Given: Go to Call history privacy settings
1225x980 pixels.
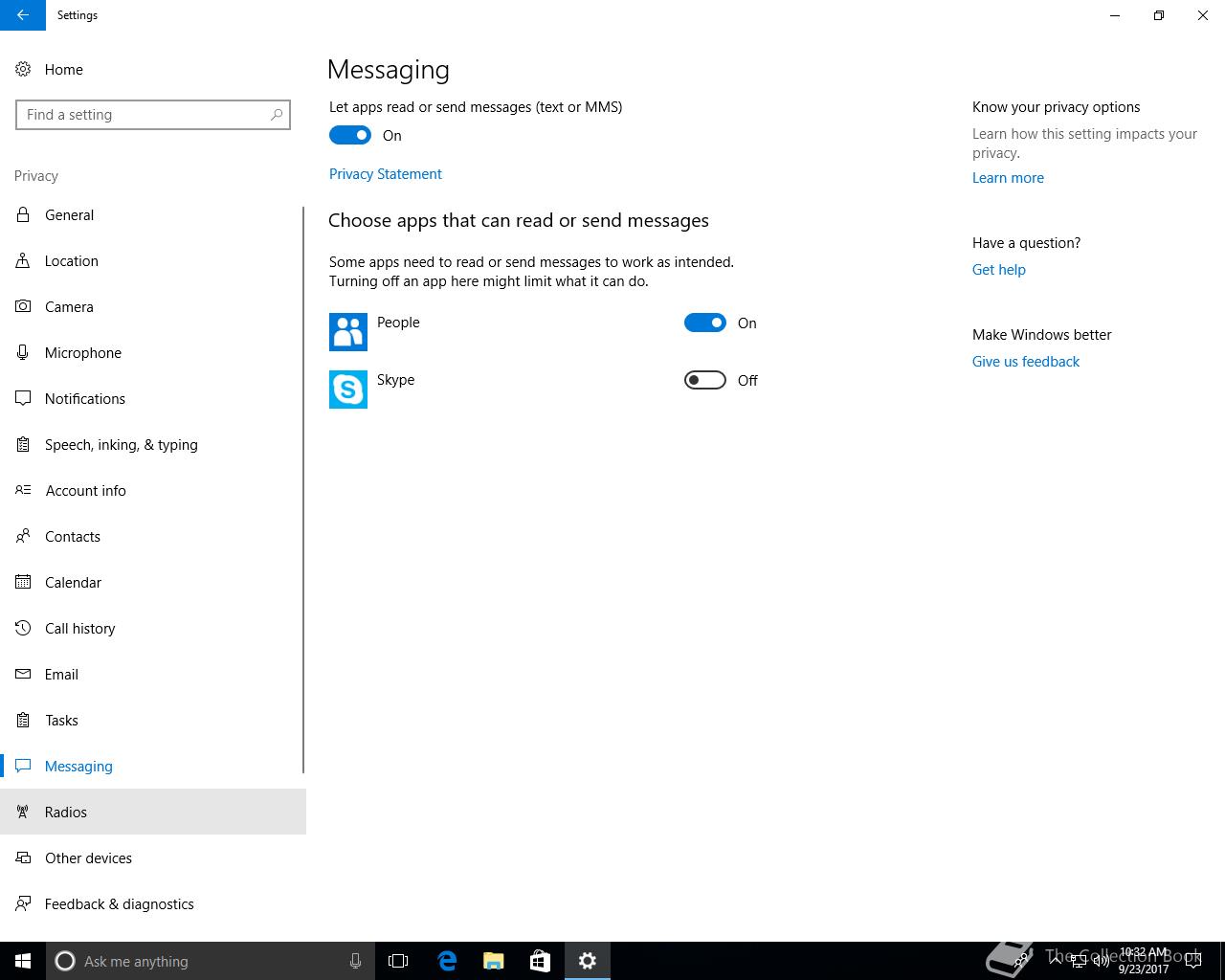Looking at the screenshot, I should 79,629.
